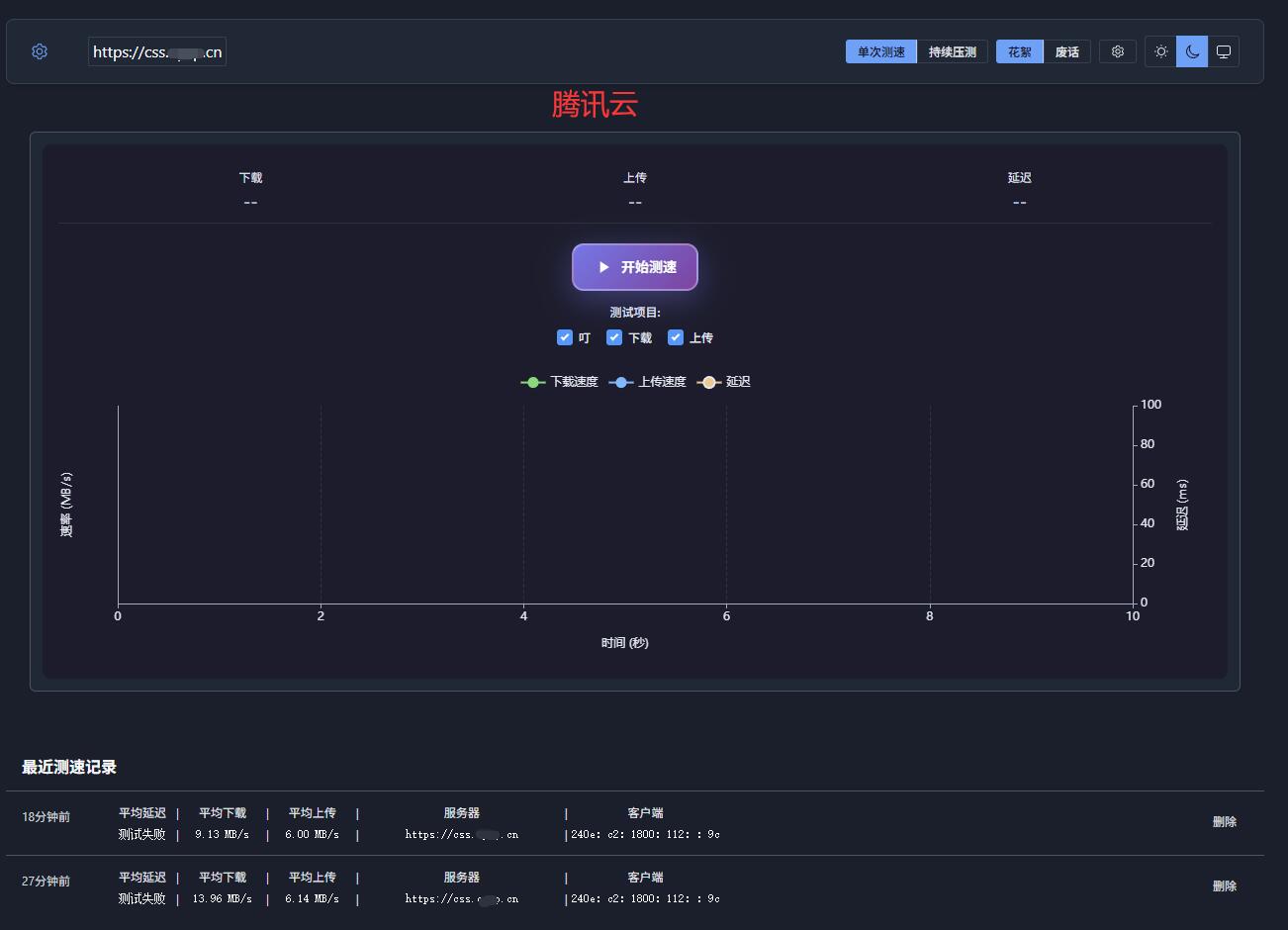Click server link in 18分钟前 record
1288x930 pixels.
point(461,834)
